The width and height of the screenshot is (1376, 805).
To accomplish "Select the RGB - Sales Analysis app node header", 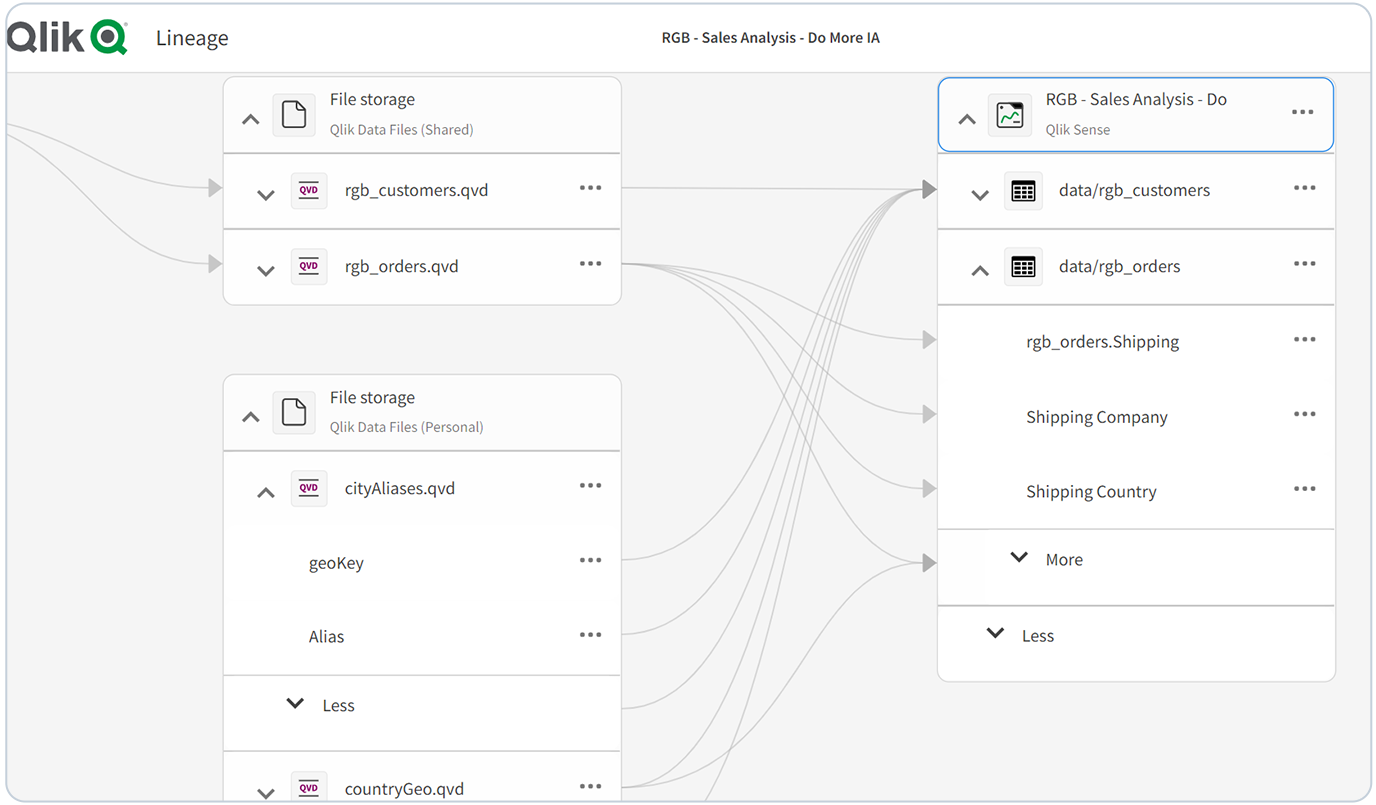I will pyautogui.click(x=1136, y=114).
